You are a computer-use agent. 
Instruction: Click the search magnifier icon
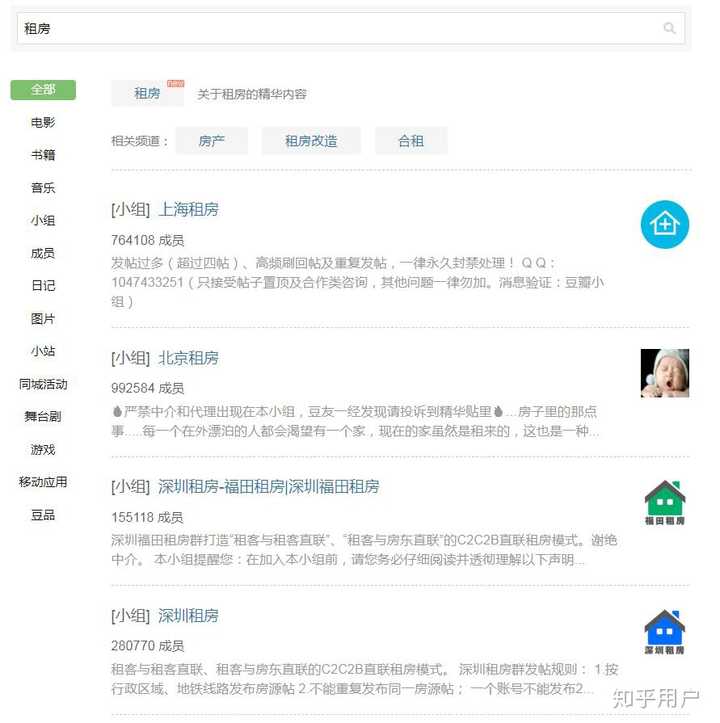[669, 29]
